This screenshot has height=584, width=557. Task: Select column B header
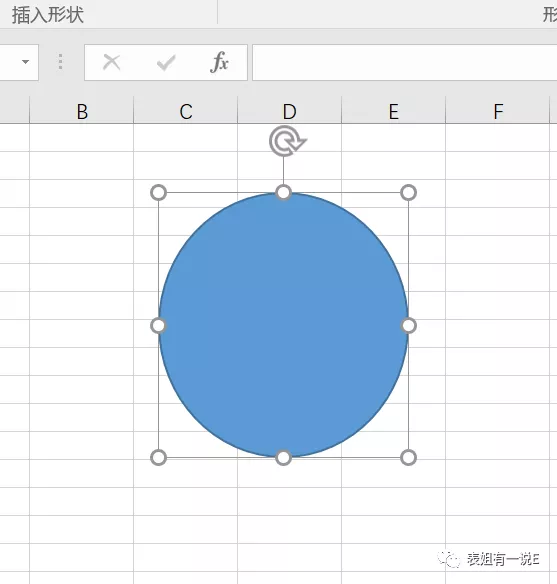pos(82,111)
